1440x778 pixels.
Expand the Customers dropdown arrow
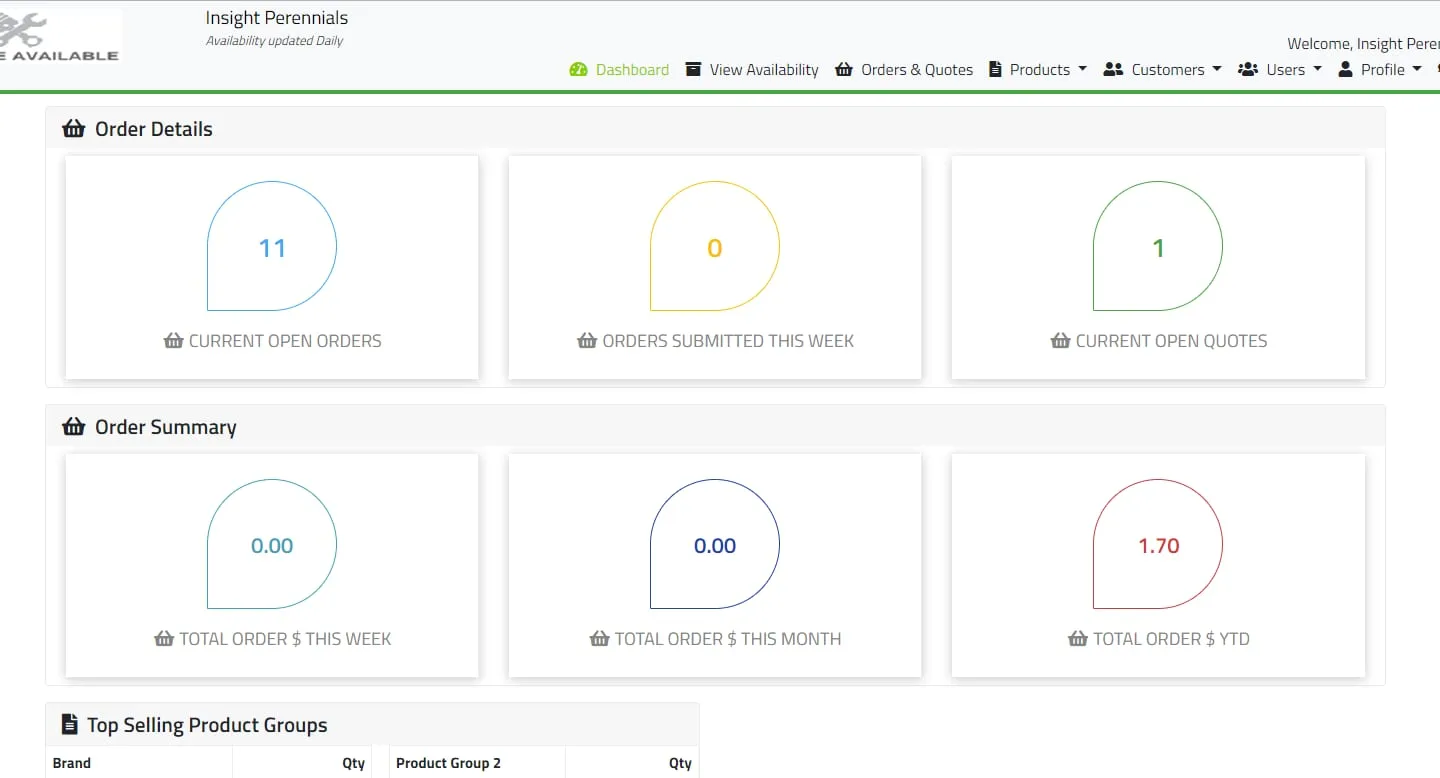(1216, 69)
